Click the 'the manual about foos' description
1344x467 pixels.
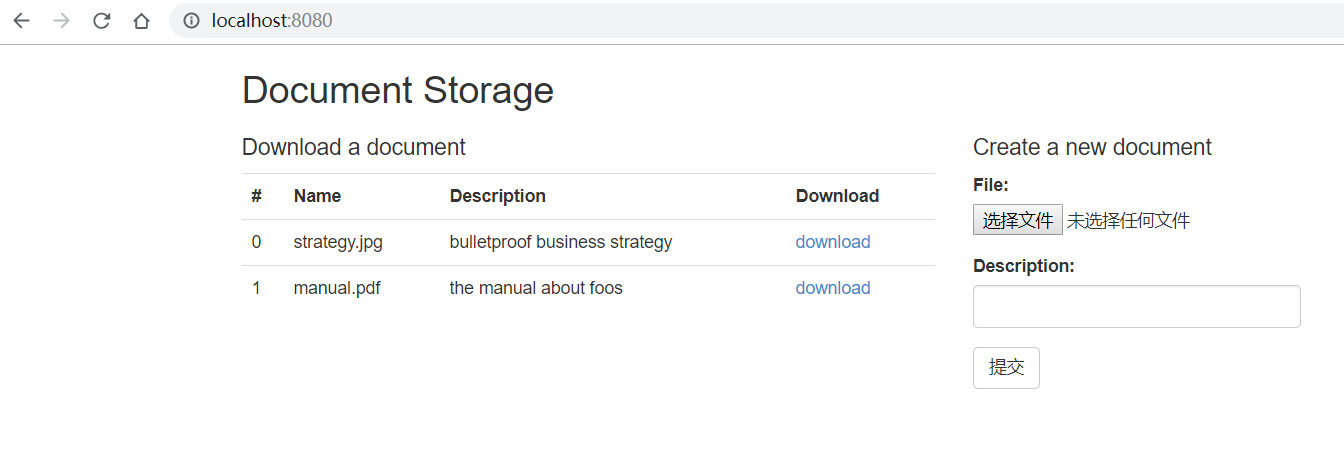coord(536,288)
